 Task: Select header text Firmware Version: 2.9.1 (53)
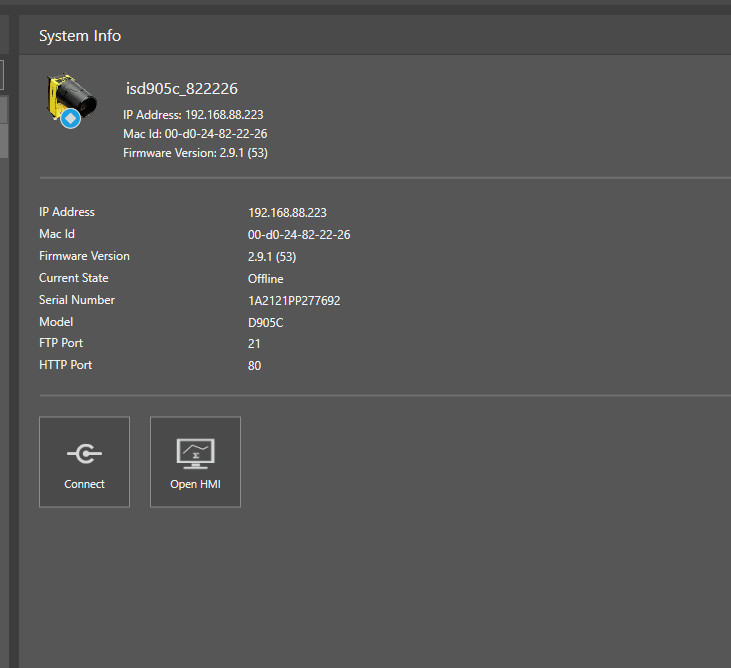coord(195,153)
